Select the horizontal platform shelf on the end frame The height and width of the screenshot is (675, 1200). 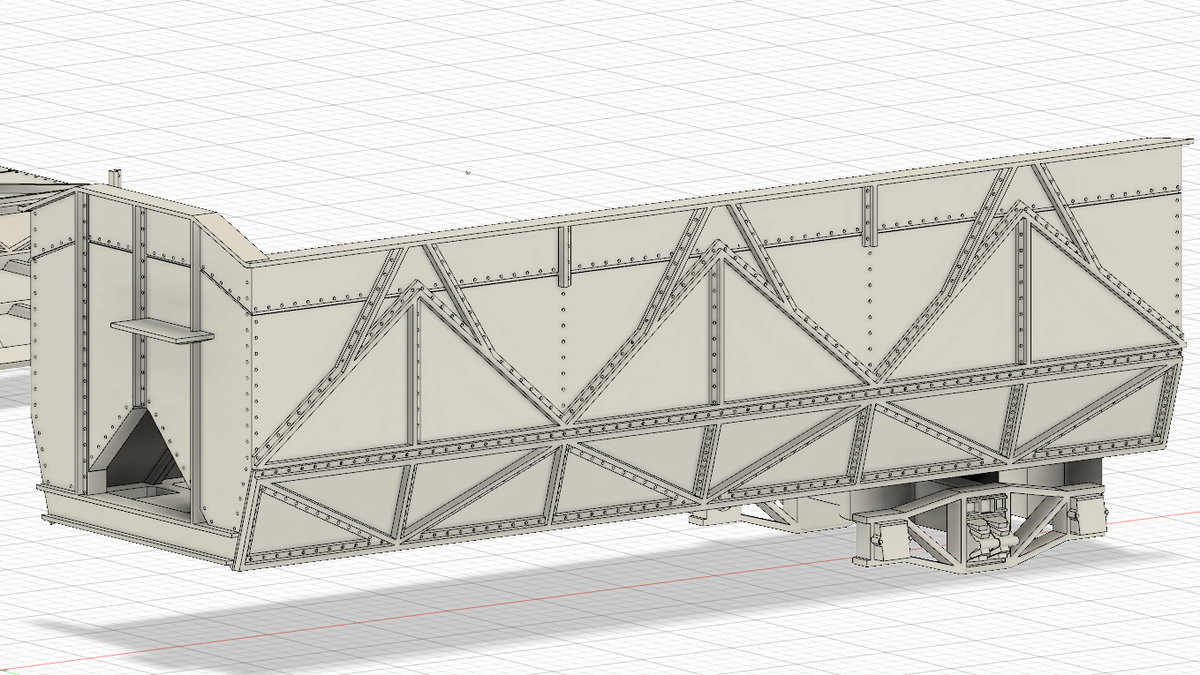(162, 329)
